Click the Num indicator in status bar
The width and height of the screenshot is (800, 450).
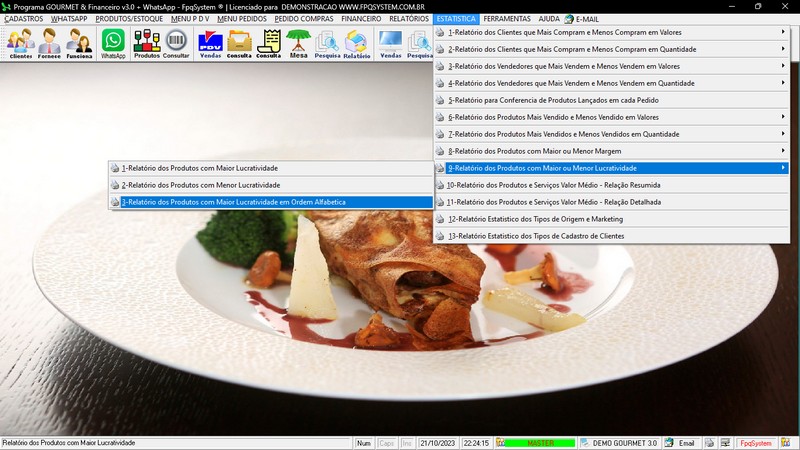[364, 443]
